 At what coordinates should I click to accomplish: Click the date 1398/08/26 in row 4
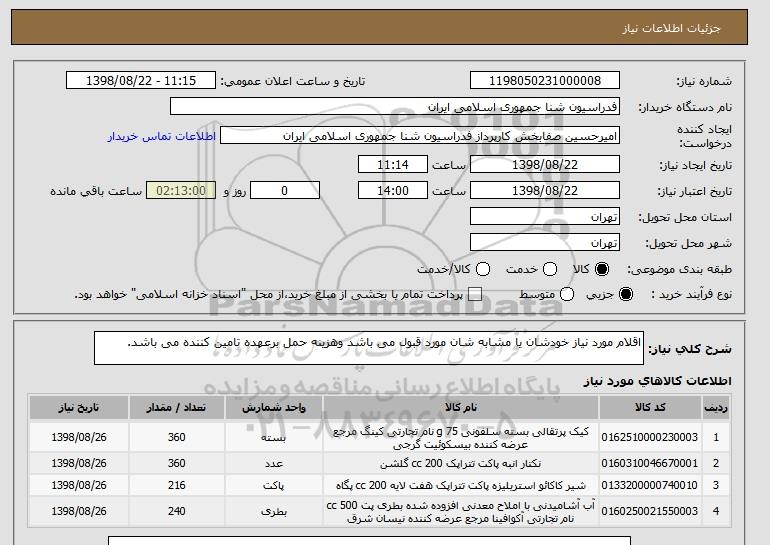[x=79, y=511]
